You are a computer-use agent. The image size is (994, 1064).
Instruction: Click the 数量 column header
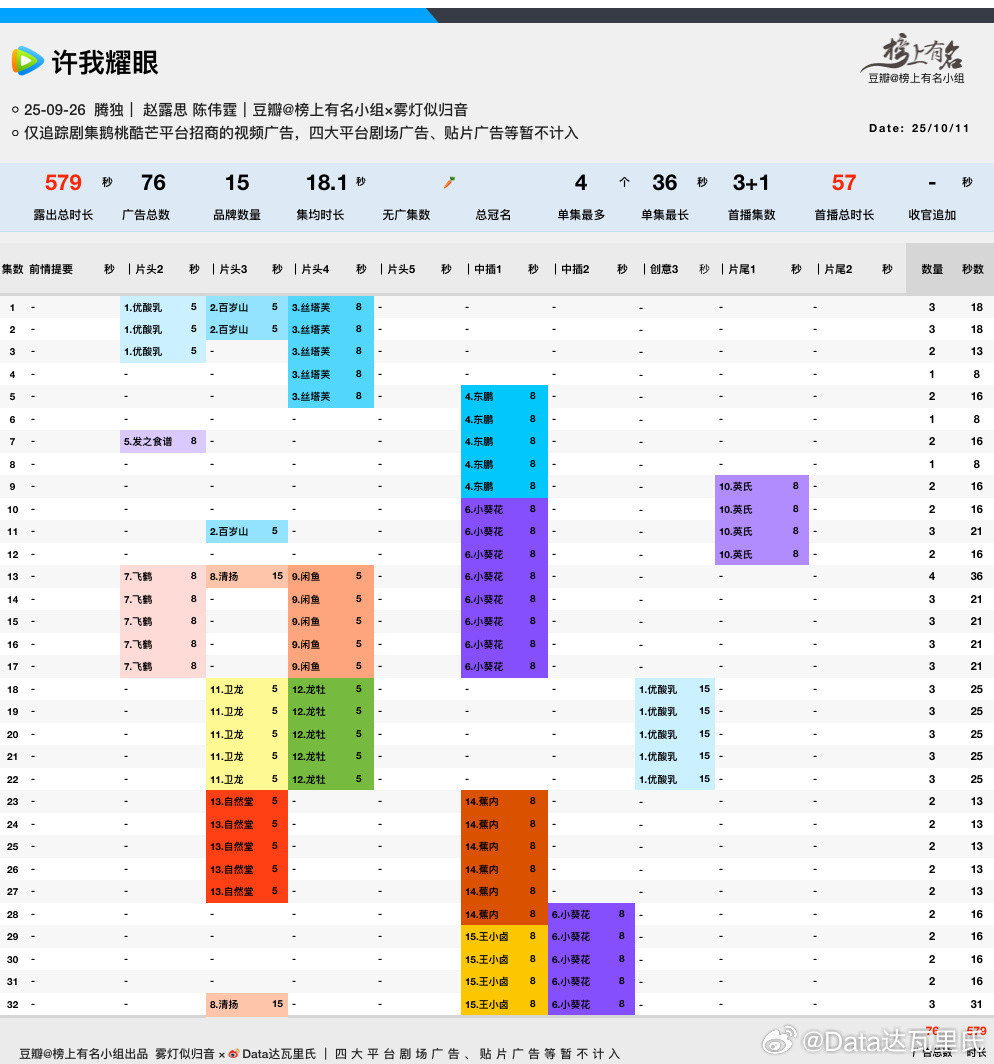pyautogui.click(x=932, y=269)
